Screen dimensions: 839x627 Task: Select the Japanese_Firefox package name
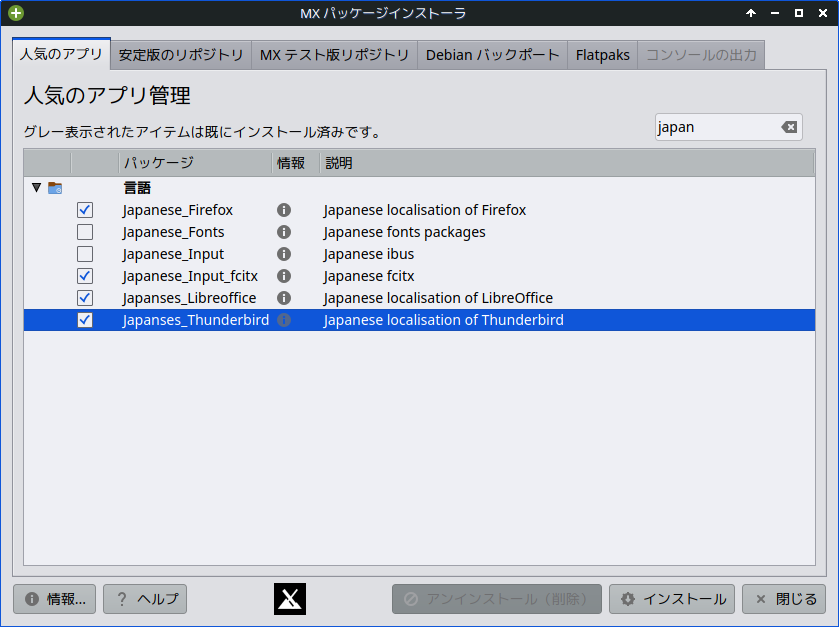point(178,210)
